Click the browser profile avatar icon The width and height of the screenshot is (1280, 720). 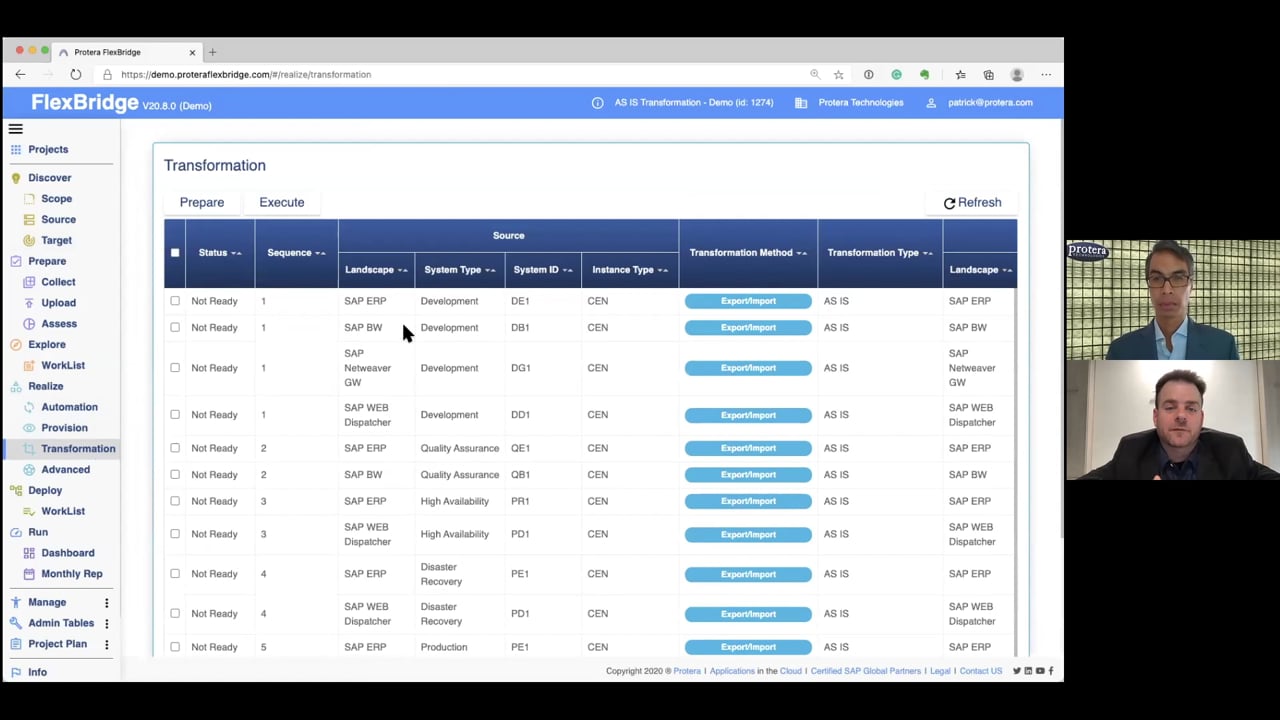tap(1017, 74)
